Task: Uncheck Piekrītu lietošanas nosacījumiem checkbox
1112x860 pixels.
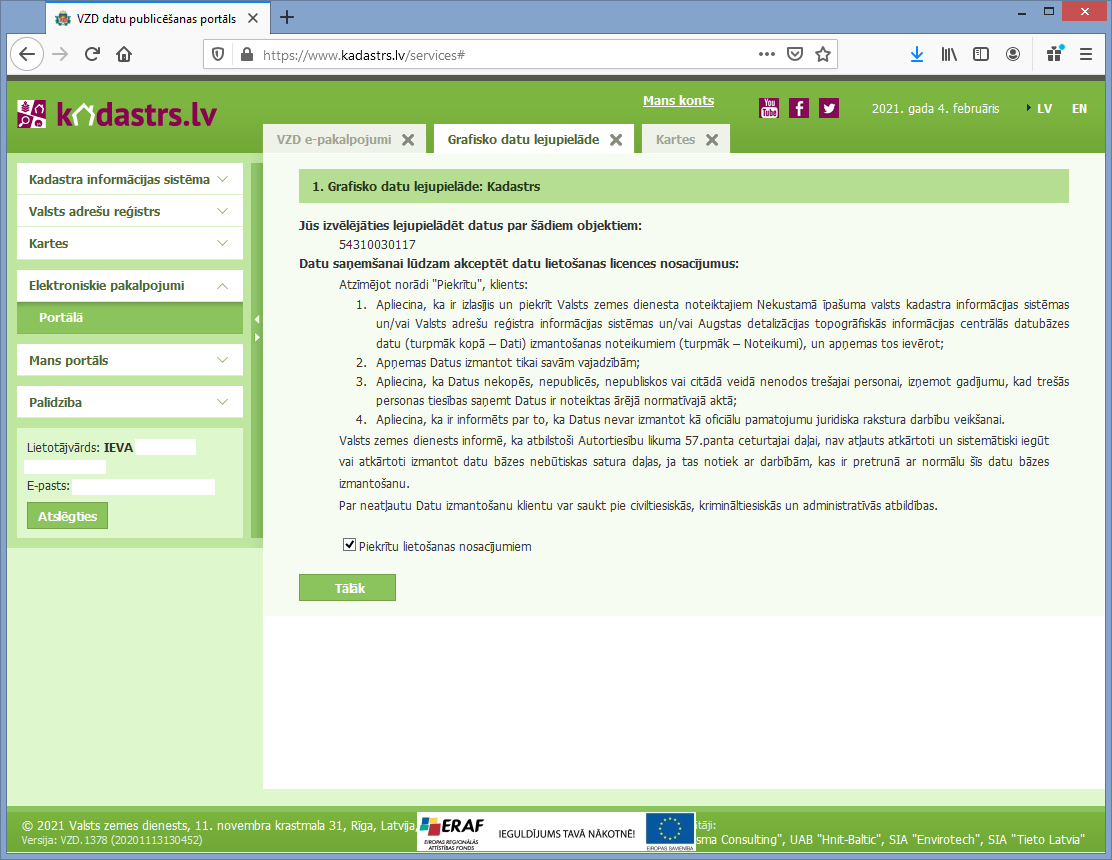Action: (x=349, y=545)
